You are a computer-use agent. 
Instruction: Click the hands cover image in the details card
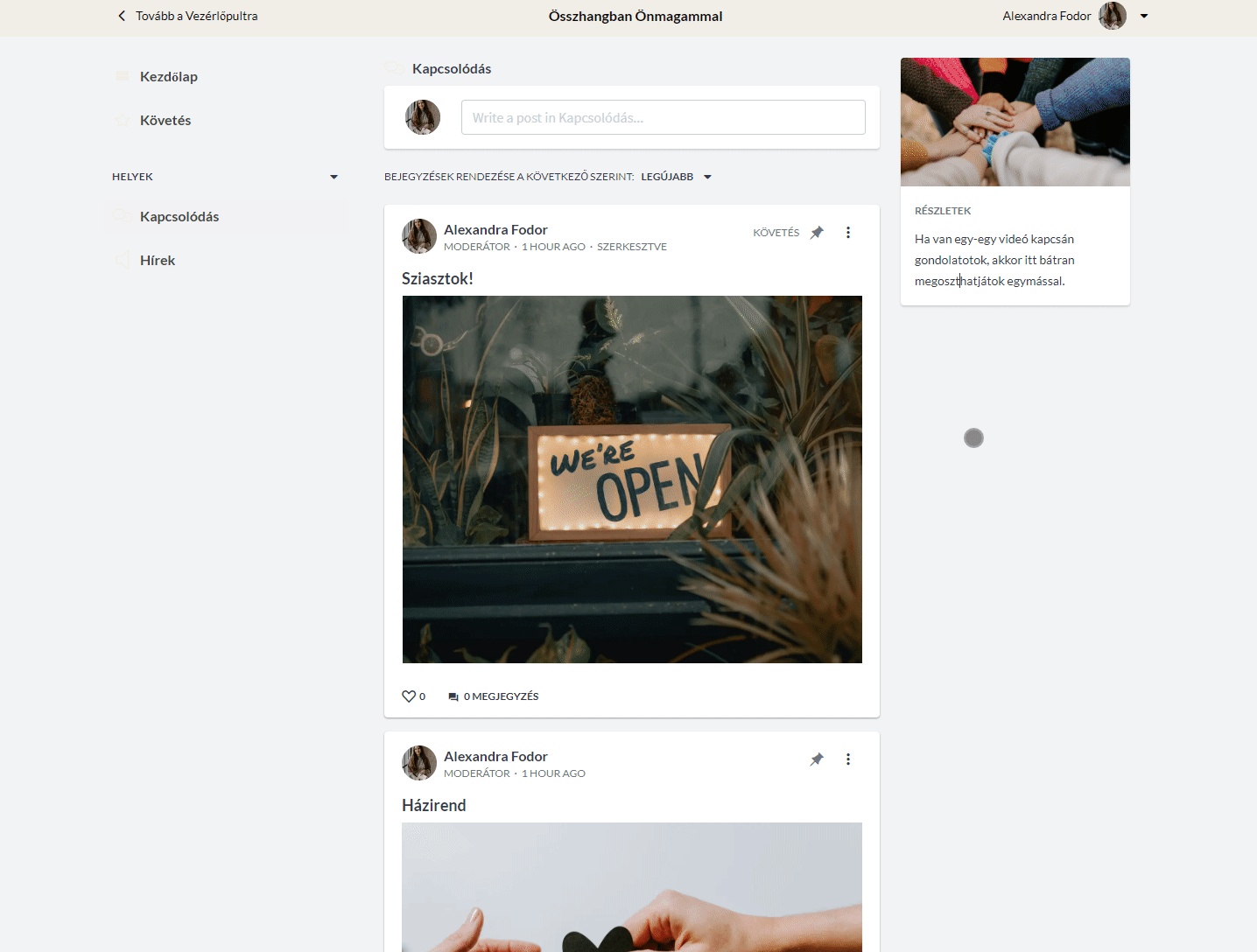coord(1015,122)
